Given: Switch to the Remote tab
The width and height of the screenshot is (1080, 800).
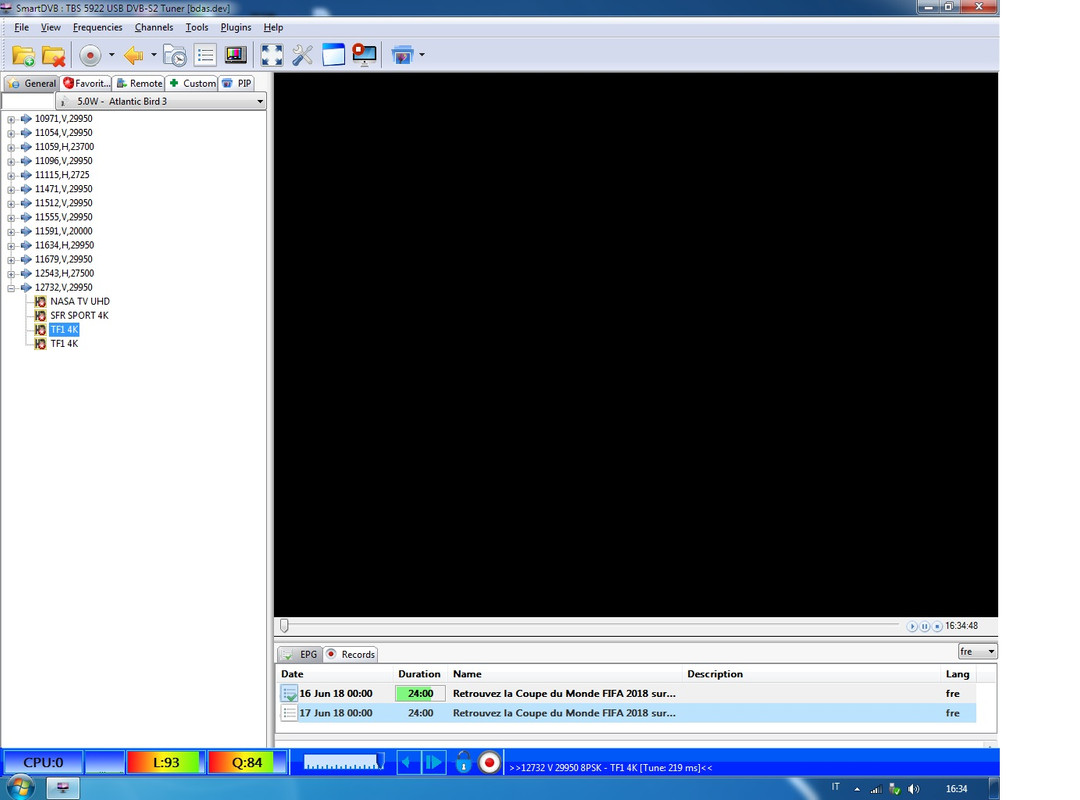Looking at the screenshot, I should [139, 83].
